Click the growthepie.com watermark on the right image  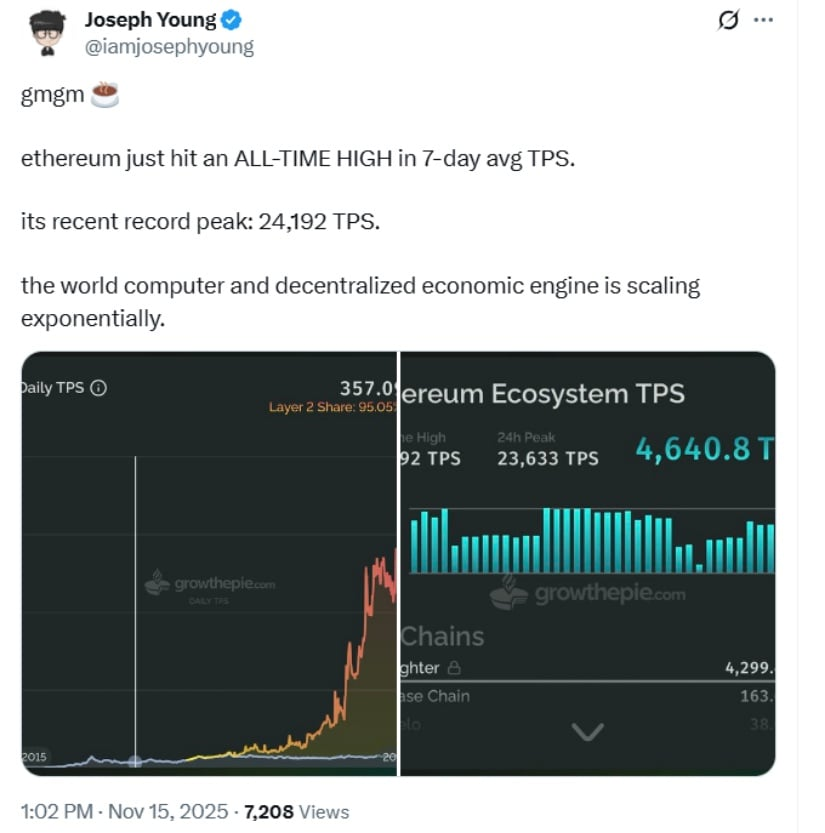tap(588, 594)
